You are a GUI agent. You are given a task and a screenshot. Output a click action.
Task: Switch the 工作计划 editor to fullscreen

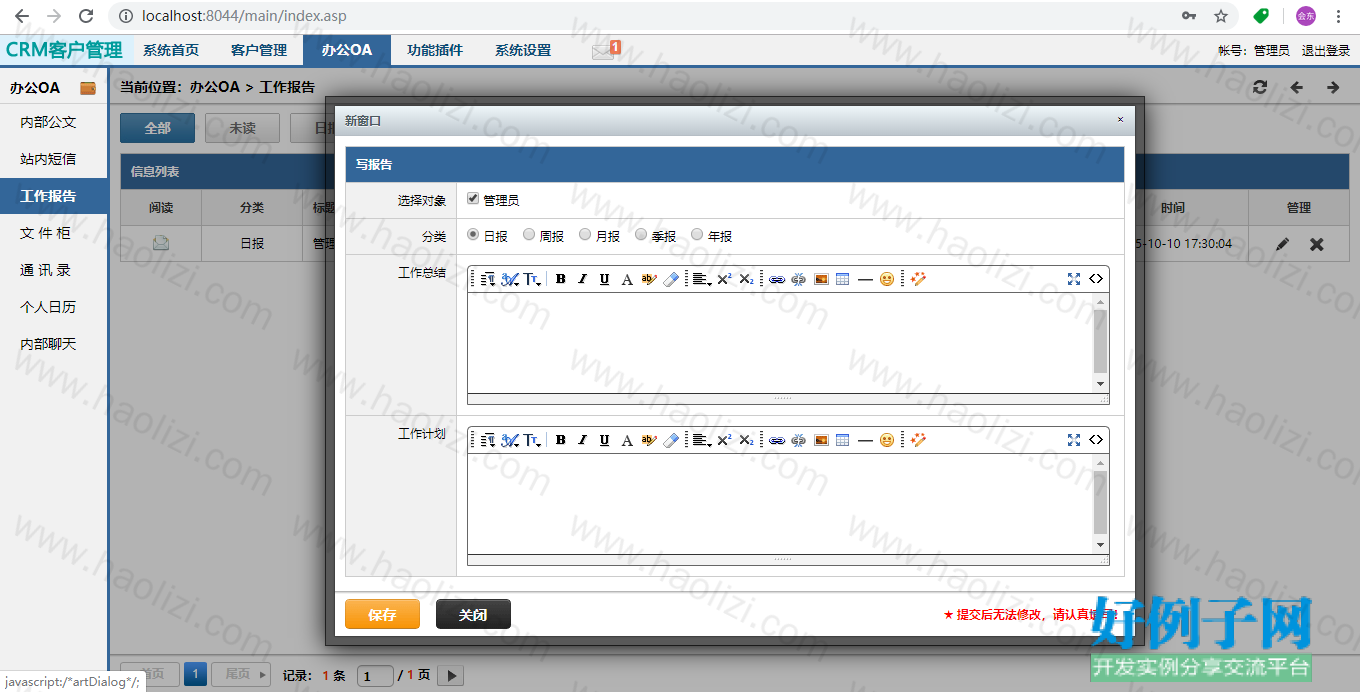click(x=1074, y=440)
